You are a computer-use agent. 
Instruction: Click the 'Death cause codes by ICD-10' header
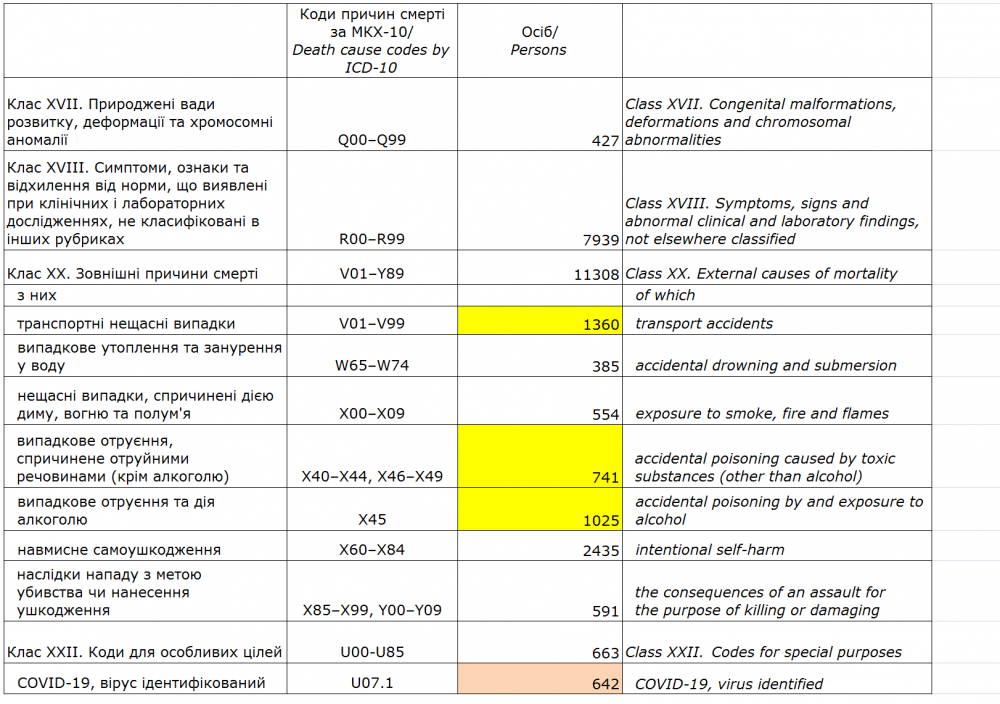[371, 41]
